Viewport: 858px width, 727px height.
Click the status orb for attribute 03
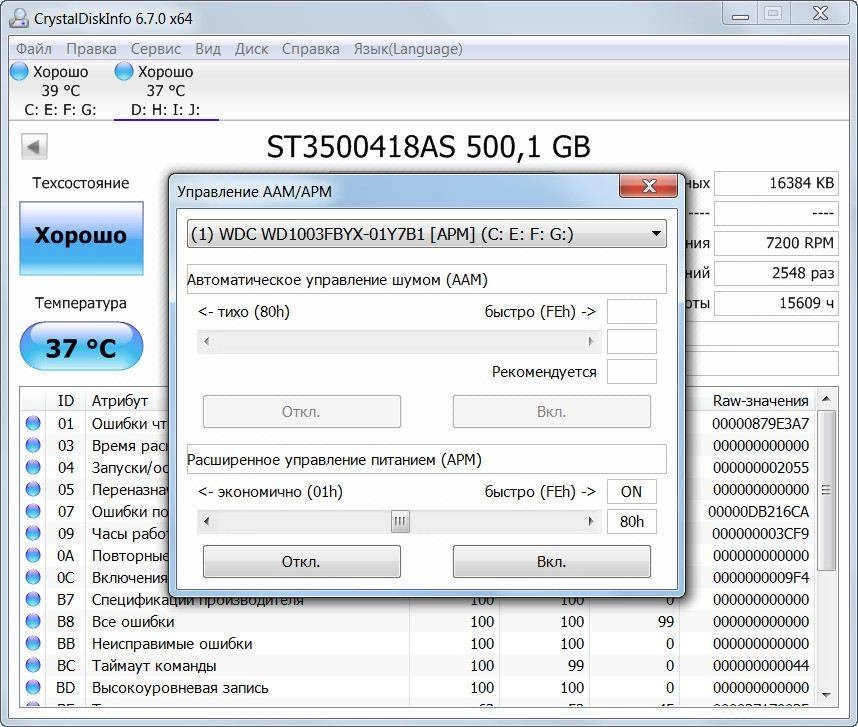pos(33,445)
